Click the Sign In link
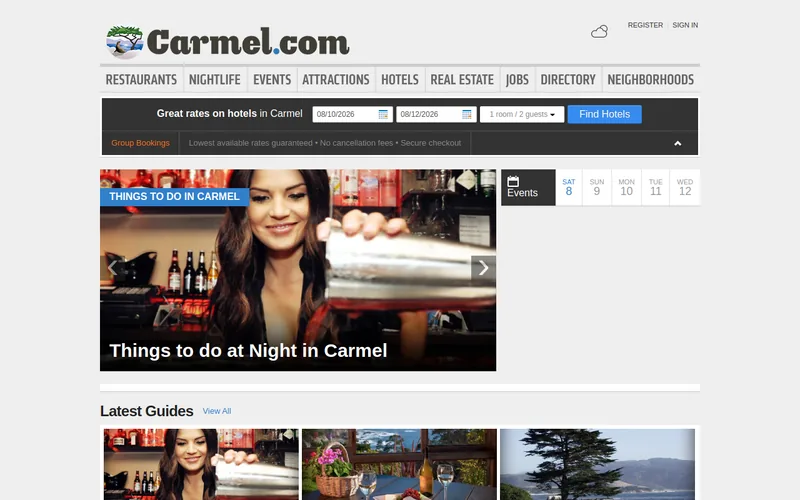Image resolution: width=800 pixels, height=500 pixels. pos(685,25)
